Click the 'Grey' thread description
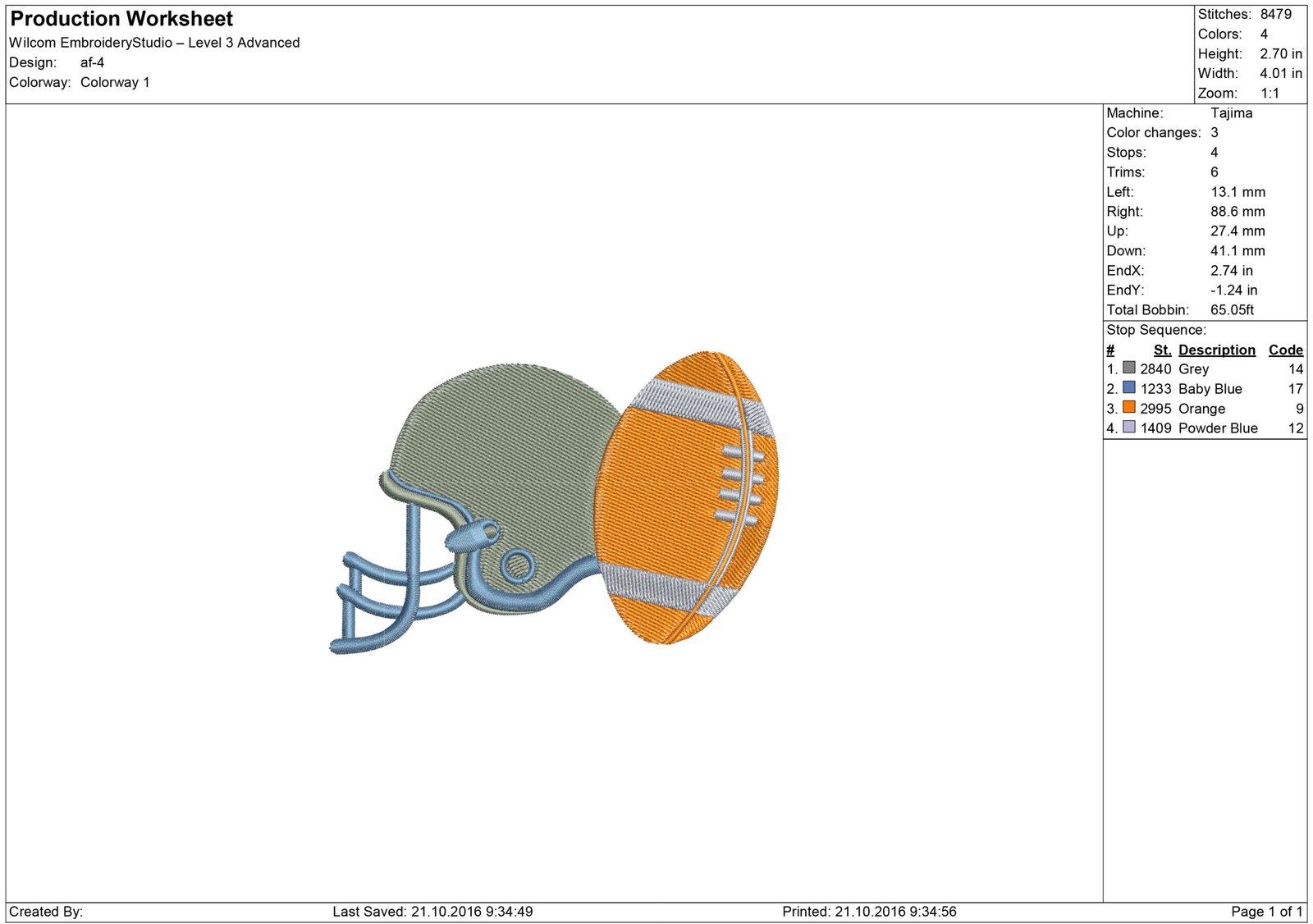 point(1194,369)
